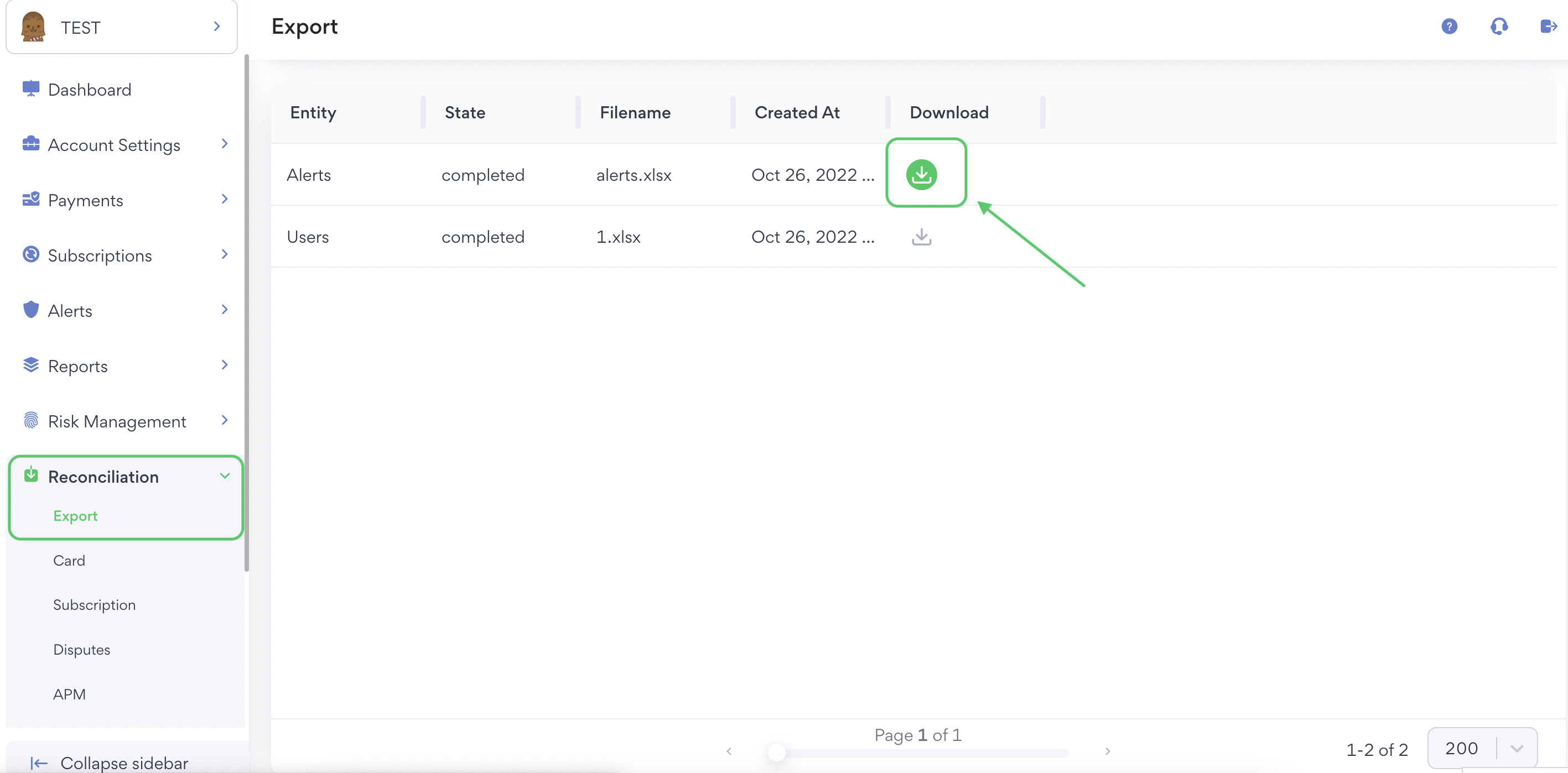Click the support headset icon
The height and width of the screenshot is (773, 1568).
[x=1499, y=26]
